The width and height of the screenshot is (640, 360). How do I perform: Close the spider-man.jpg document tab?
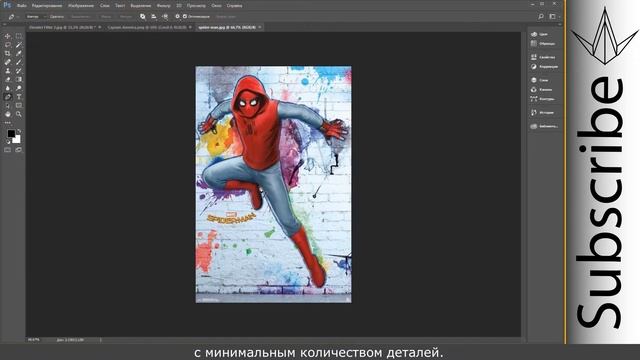260,27
